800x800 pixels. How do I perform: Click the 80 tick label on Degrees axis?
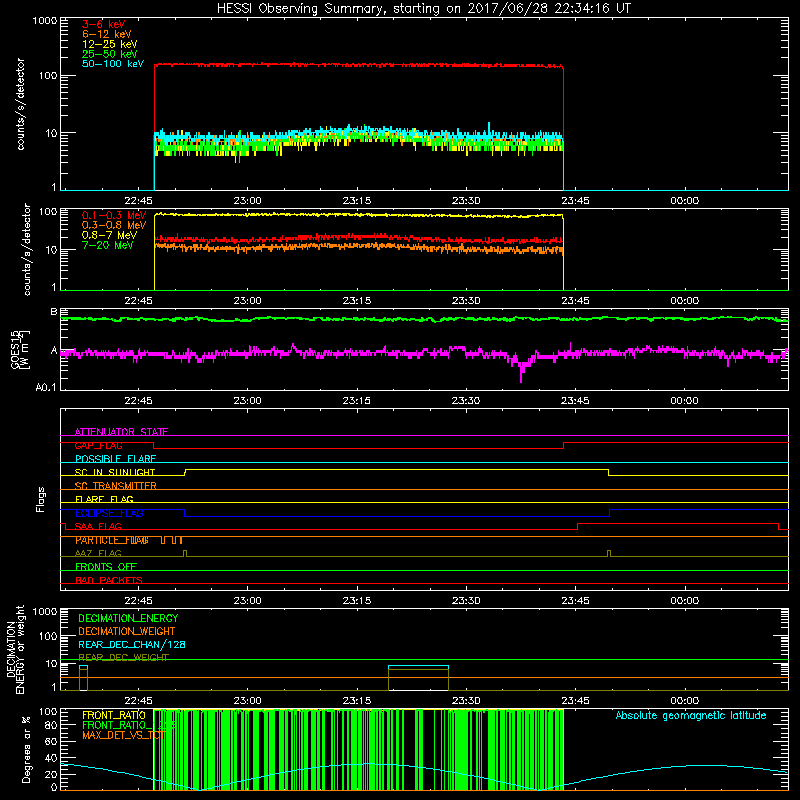(51, 725)
